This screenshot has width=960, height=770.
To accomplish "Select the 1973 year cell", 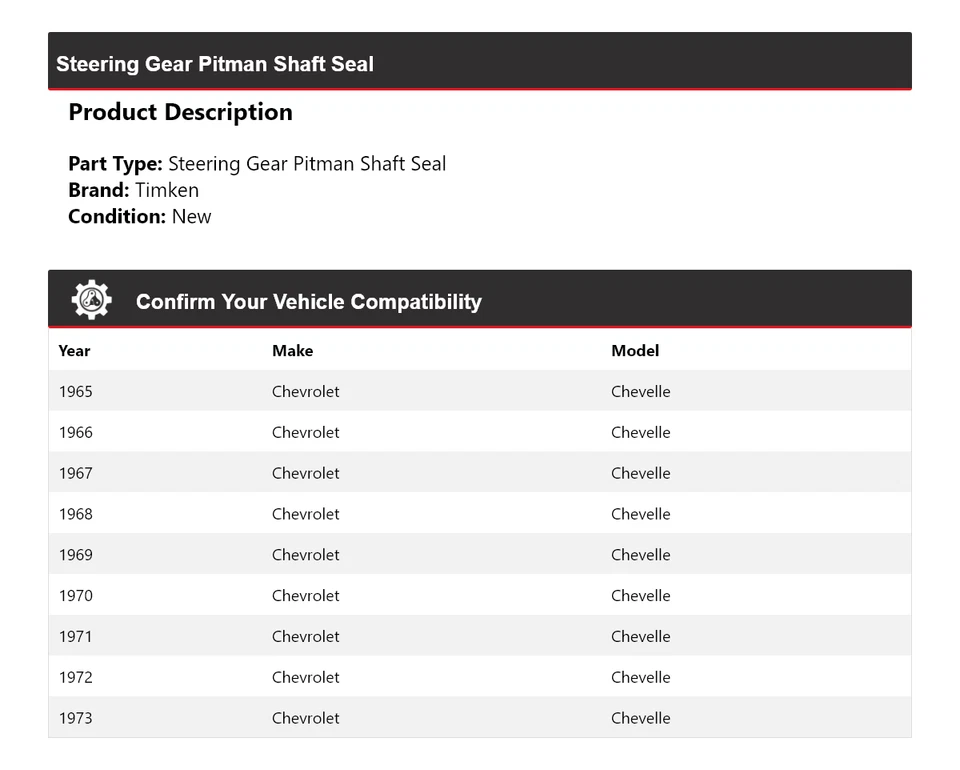I will pos(75,719).
